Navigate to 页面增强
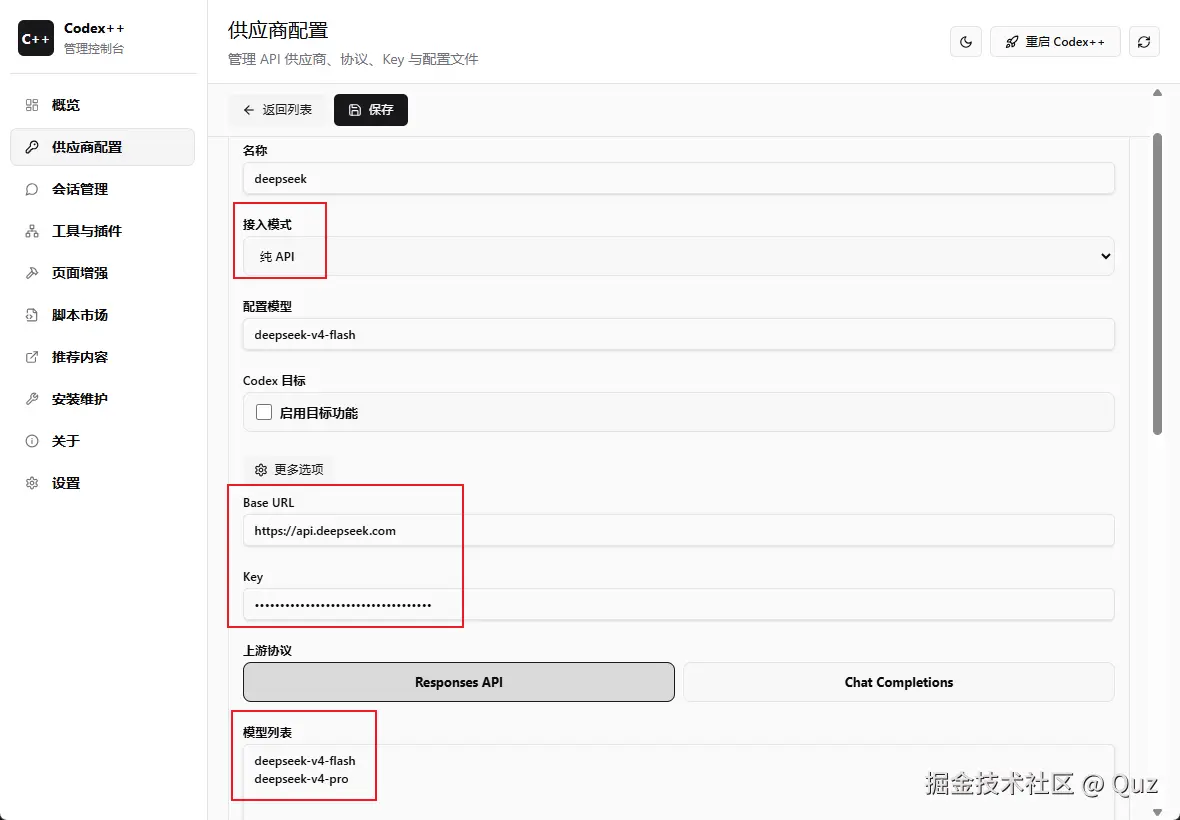This screenshot has width=1180, height=820. (x=102, y=273)
